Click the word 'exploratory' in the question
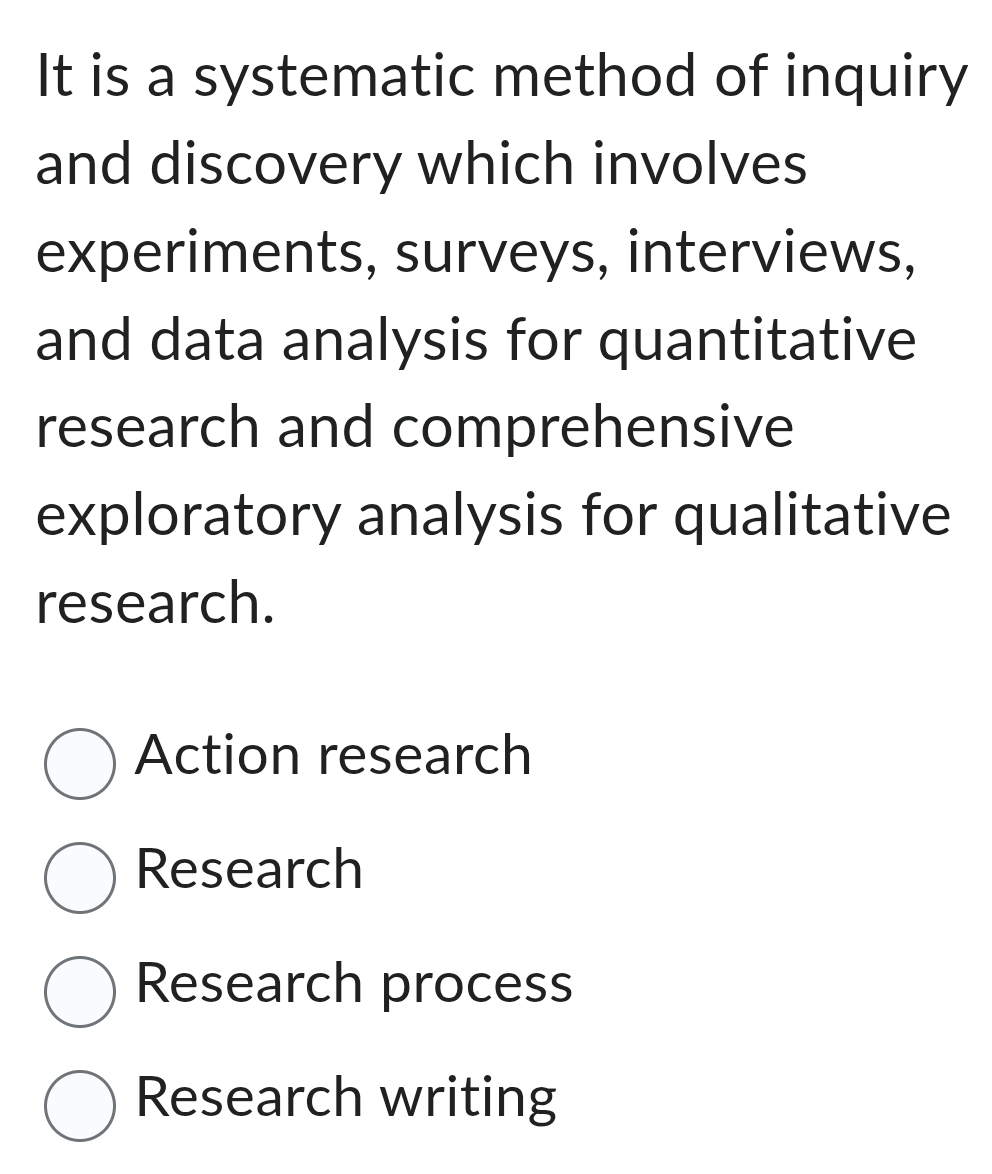This screenshot has height=1174, width=992. (188, 516)
